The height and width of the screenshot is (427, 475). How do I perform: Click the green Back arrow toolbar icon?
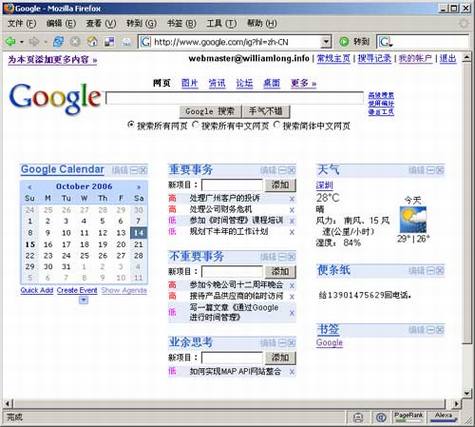pos(11,42)
